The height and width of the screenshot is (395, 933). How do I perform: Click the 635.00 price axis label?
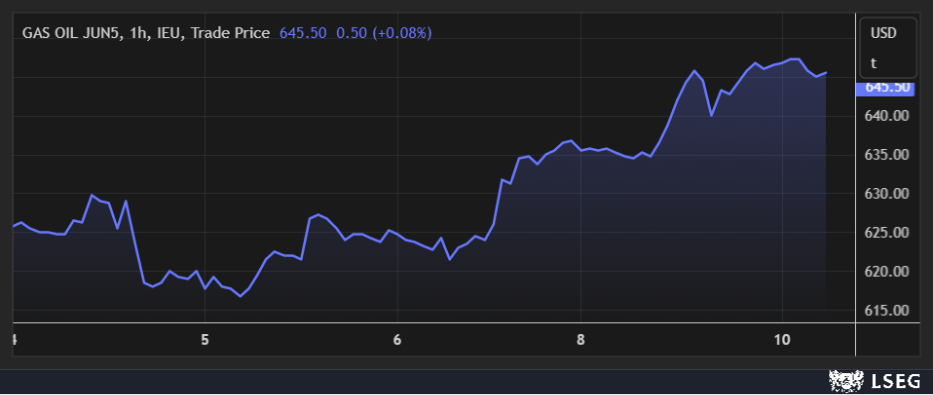(x=887, y=155)
